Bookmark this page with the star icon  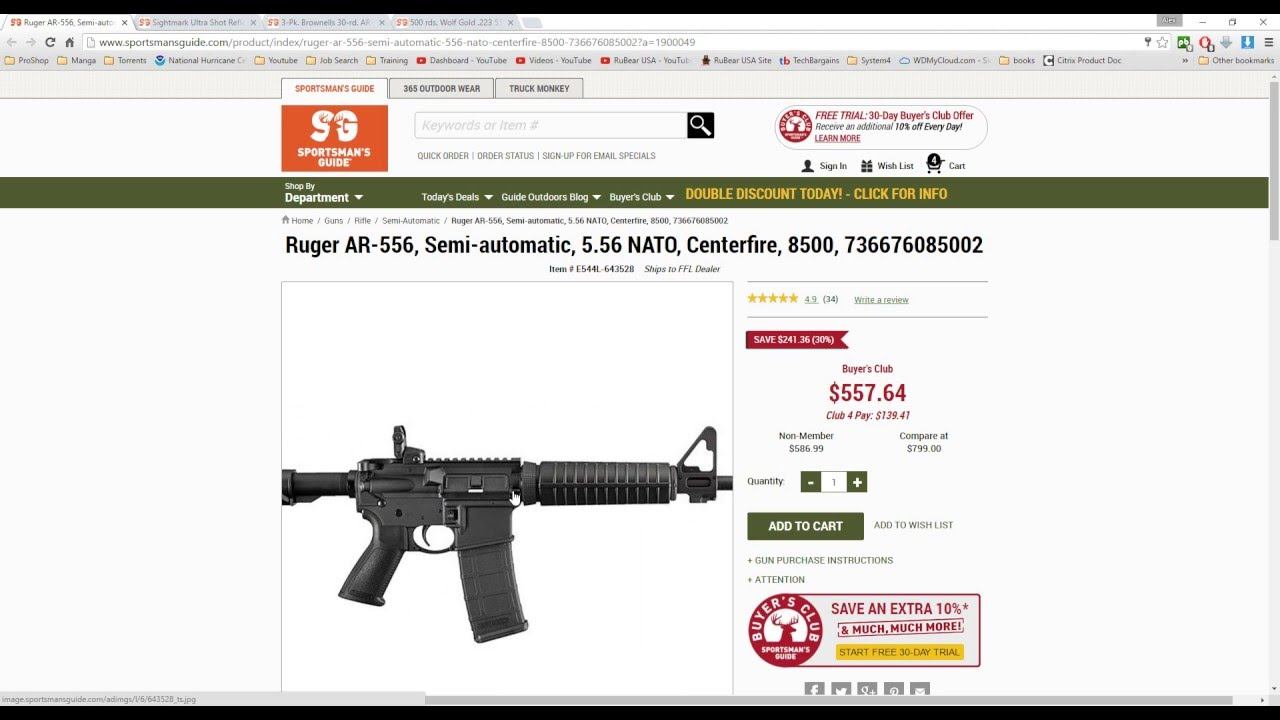click(x=1162, y=42)
